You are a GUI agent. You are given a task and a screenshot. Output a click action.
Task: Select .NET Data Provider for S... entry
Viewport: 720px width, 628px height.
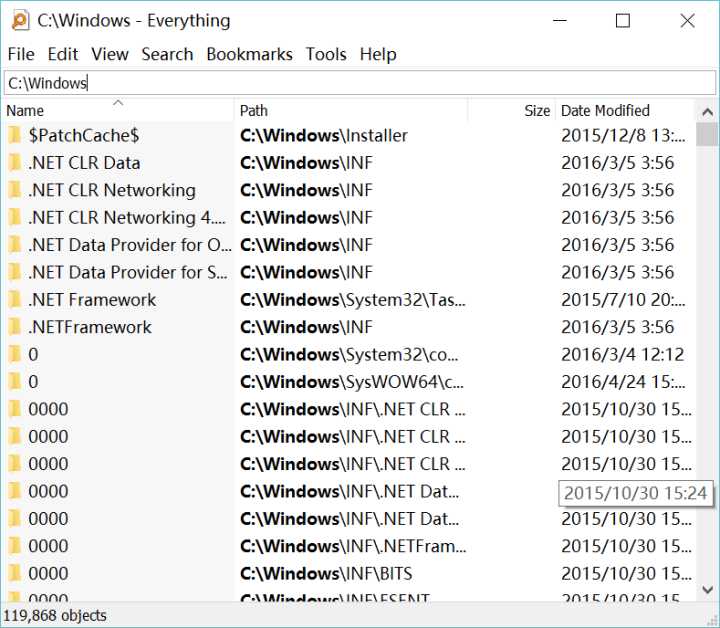click(x=128, y=272)
